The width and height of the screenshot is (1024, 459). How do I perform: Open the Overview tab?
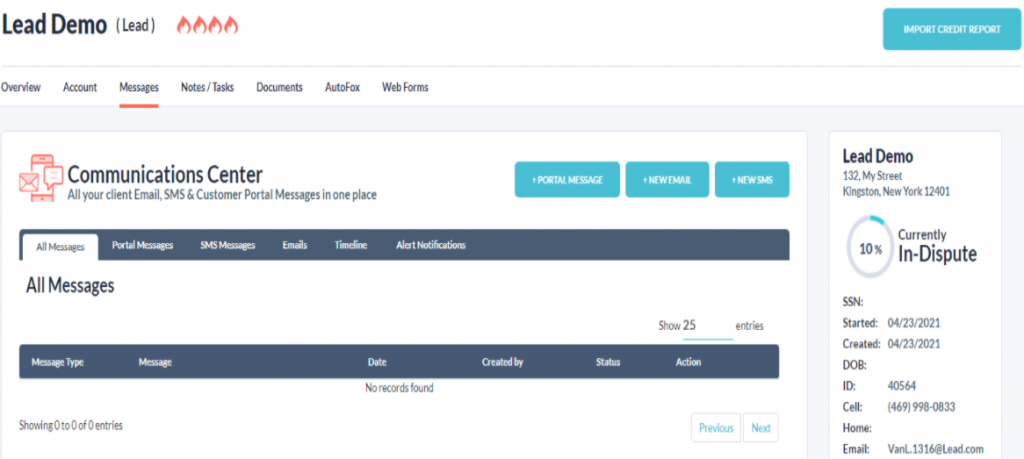(x=21, y=88)
